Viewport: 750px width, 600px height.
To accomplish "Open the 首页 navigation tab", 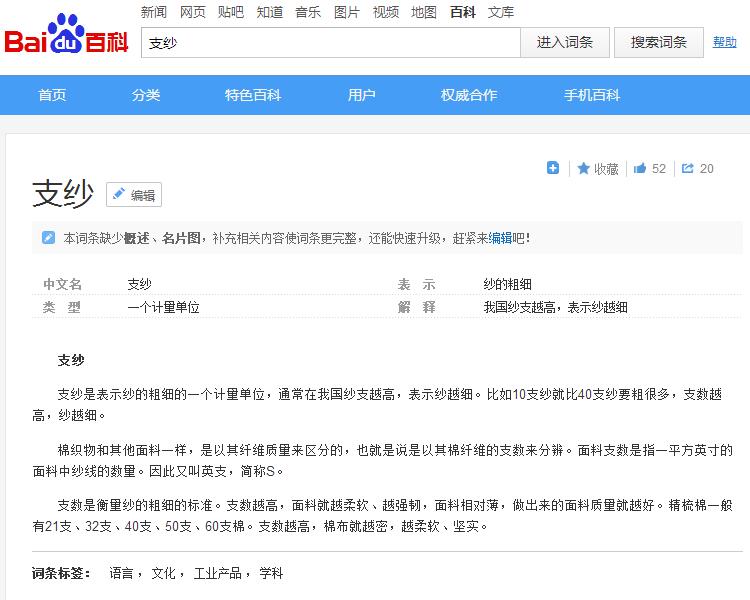I will click(x=52, y=95).
